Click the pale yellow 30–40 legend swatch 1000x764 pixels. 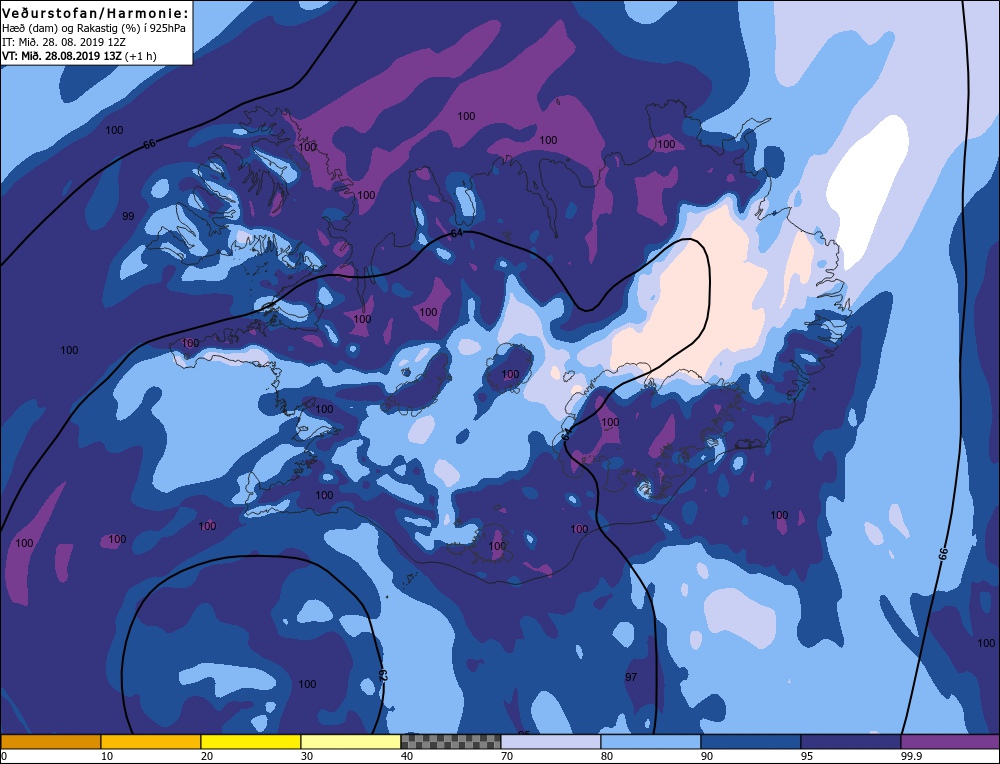click(351, 742)
